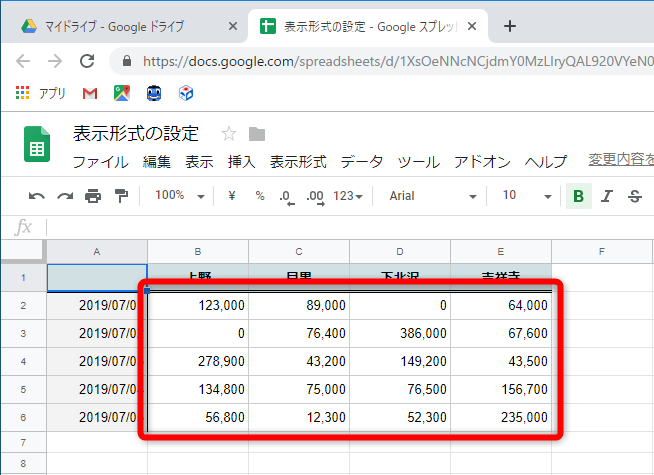Open Google Sheets home icon
The height and width of the screenshot is (475, 654).
click(37, 144)
